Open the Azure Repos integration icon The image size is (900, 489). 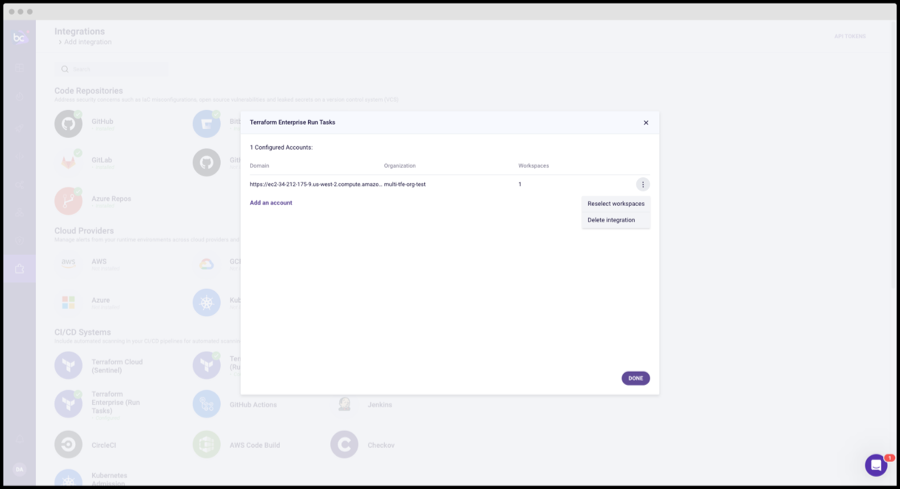click(68, 201)
